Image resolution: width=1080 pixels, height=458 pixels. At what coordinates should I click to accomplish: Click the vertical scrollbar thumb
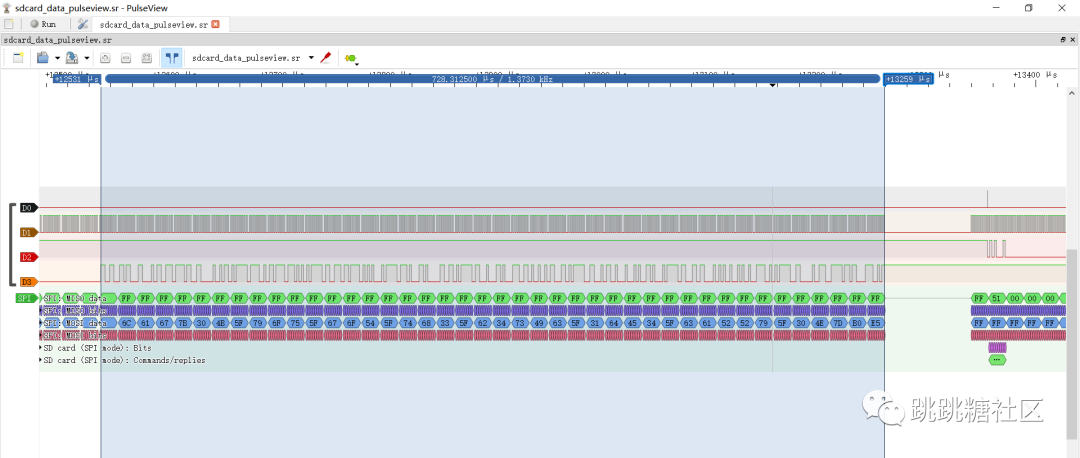pos(1073,342)
